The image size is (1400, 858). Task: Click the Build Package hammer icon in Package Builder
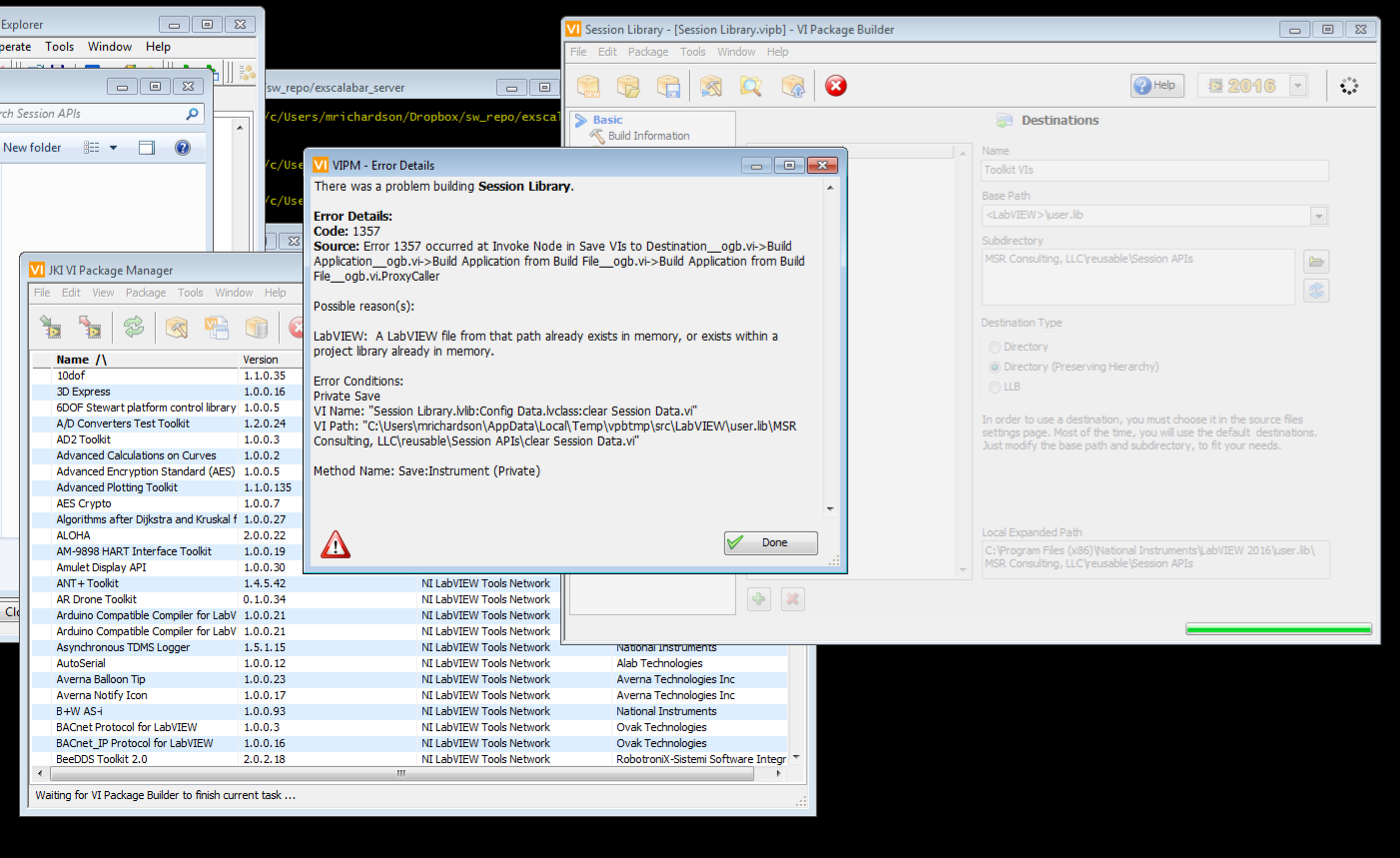pos(711,86)
